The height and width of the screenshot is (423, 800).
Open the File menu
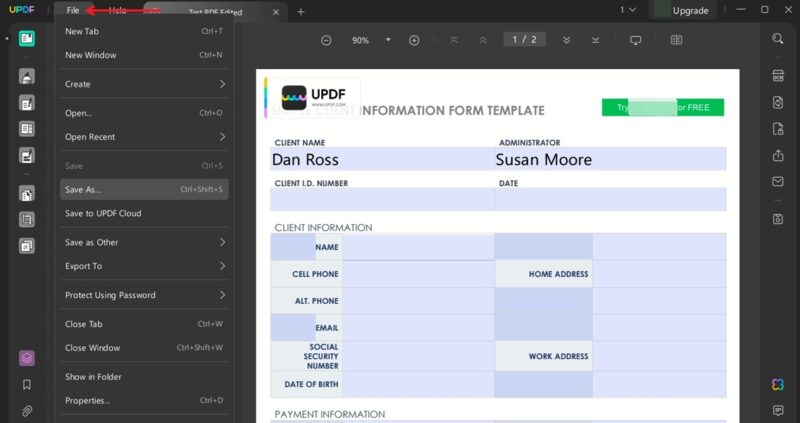coord(72,10)
